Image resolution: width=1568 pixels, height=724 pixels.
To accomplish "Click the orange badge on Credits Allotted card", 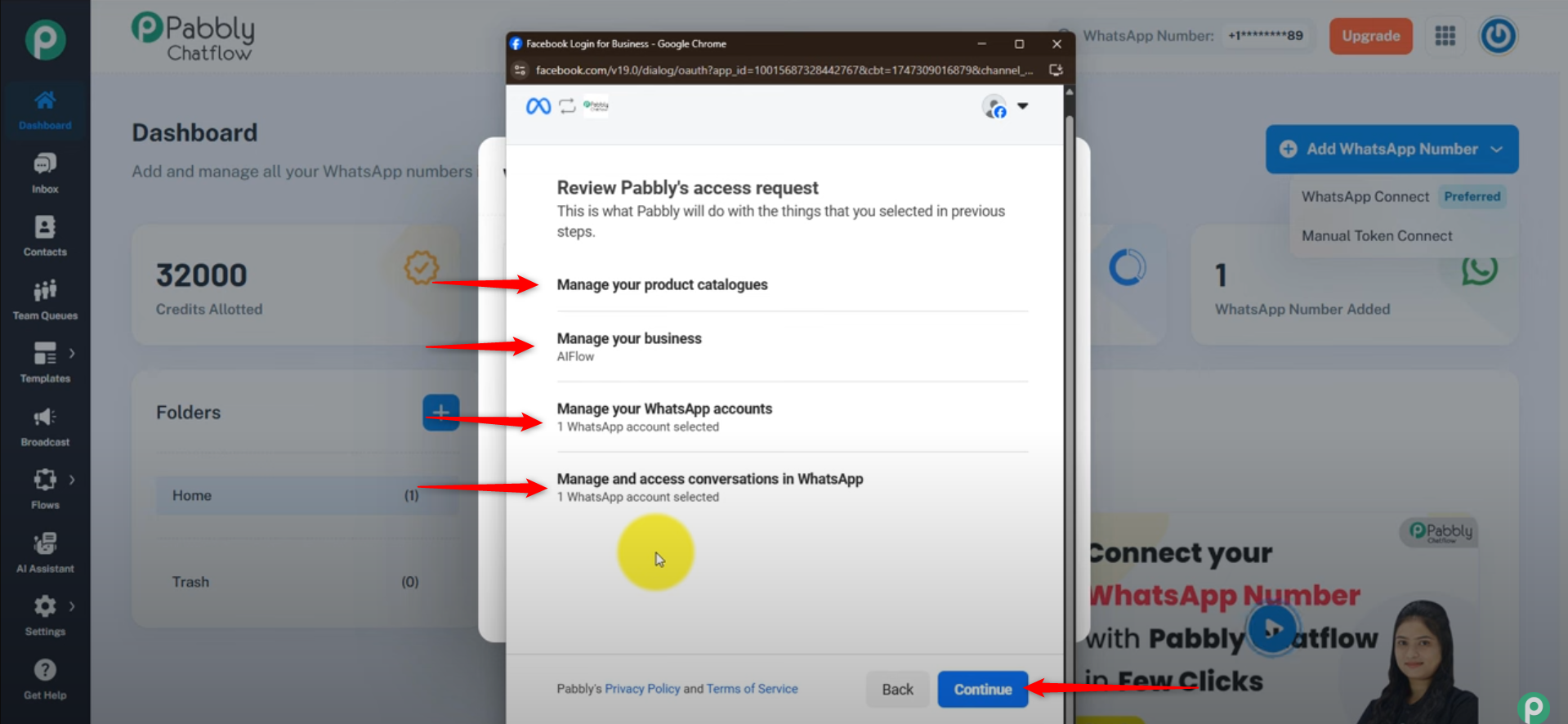I will point(422,267).
